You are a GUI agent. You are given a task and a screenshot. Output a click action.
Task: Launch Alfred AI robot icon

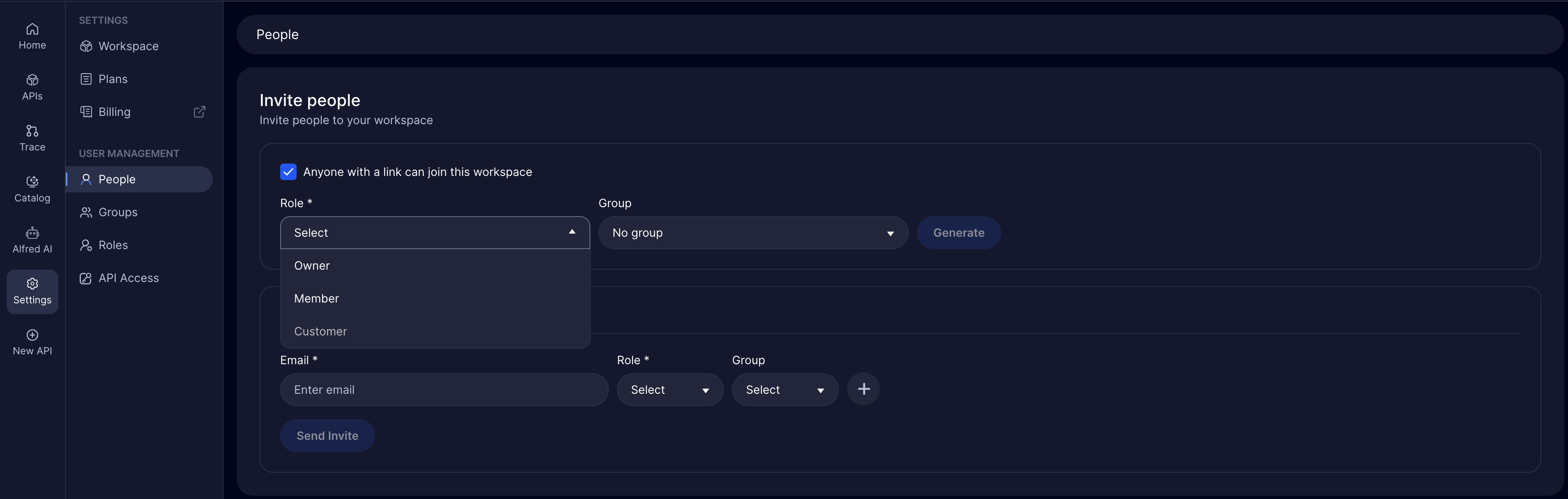click(x=32, y=233)
